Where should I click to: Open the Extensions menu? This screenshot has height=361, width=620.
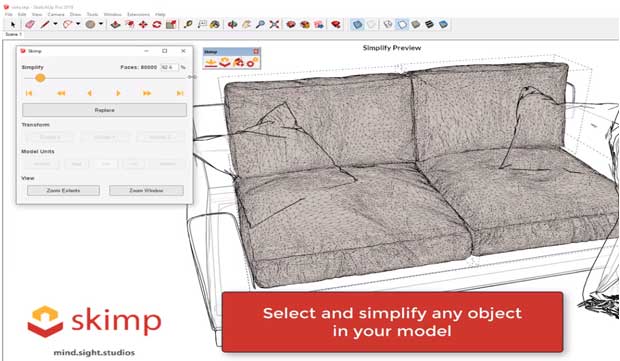[x=138, y=14]
